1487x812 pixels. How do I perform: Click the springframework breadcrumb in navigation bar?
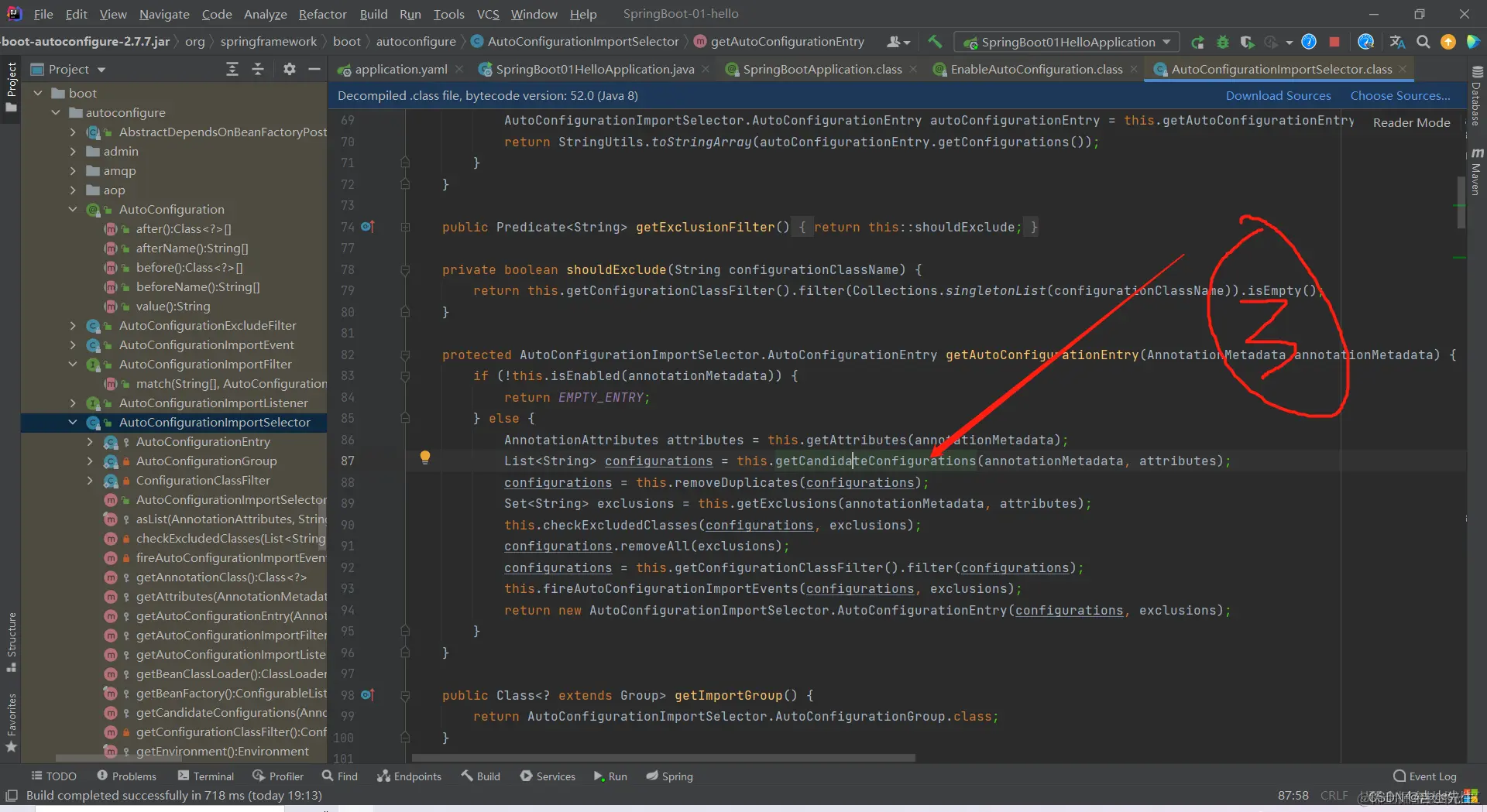click(268, 42)
